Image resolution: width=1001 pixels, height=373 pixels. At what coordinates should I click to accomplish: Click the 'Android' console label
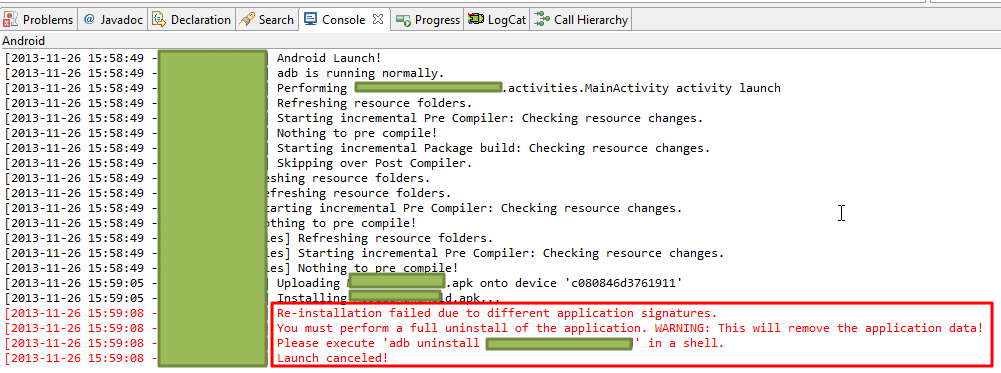click(x=24, y=42)
